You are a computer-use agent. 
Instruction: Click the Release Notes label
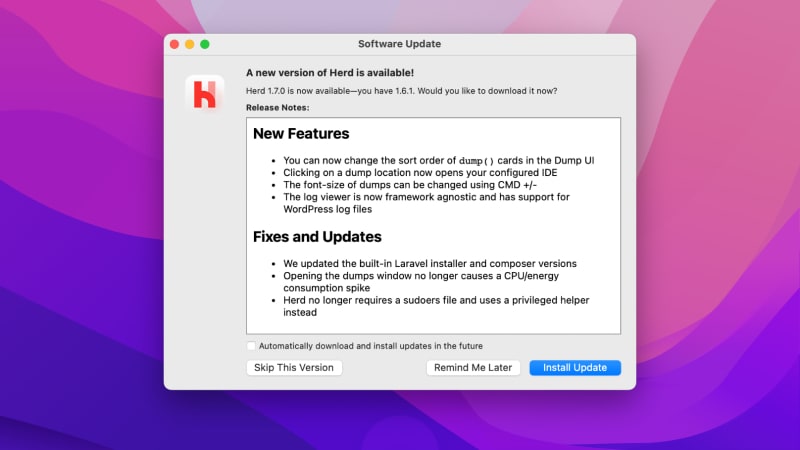coord(278,107)
